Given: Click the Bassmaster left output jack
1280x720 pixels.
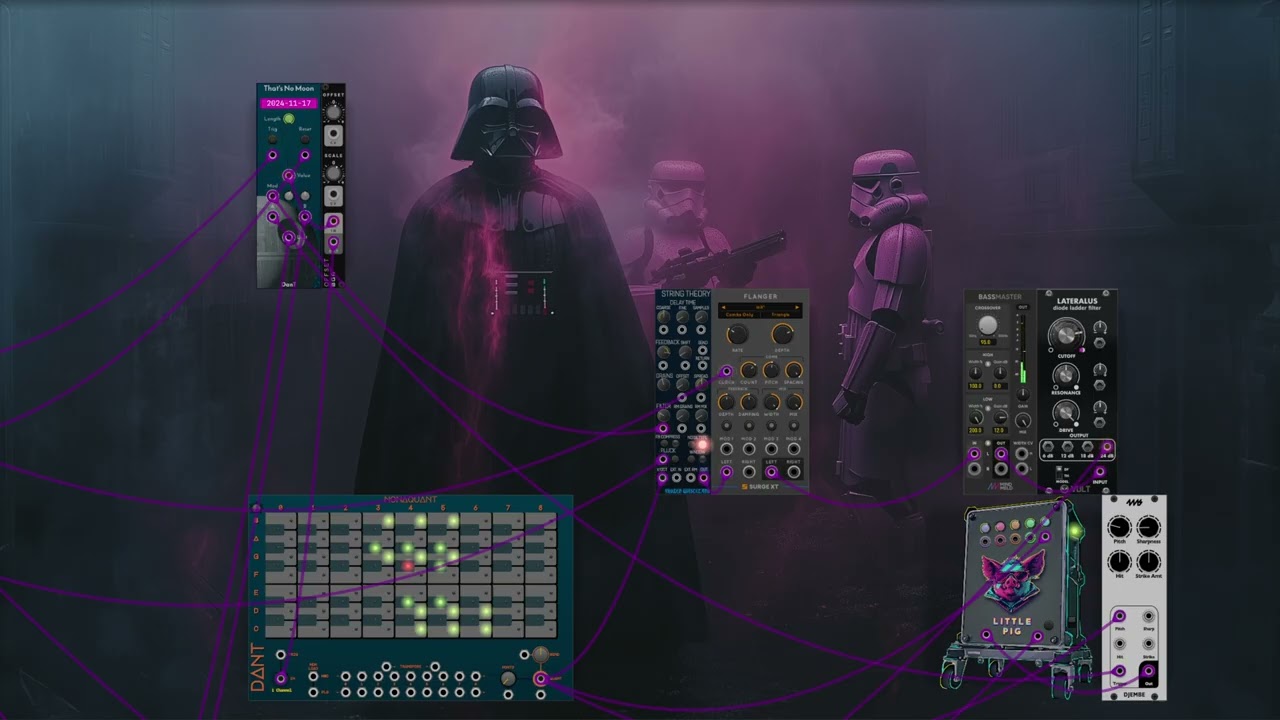Looking at the screenshot, I should coord(1000,455).
